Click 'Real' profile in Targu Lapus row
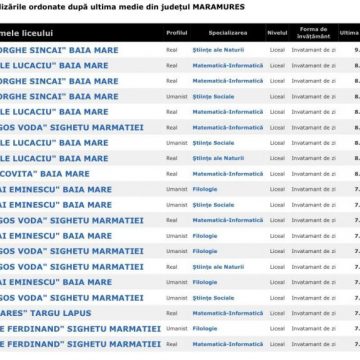The image size is (360, 360). pyautogui.click(x=172, y=313)
